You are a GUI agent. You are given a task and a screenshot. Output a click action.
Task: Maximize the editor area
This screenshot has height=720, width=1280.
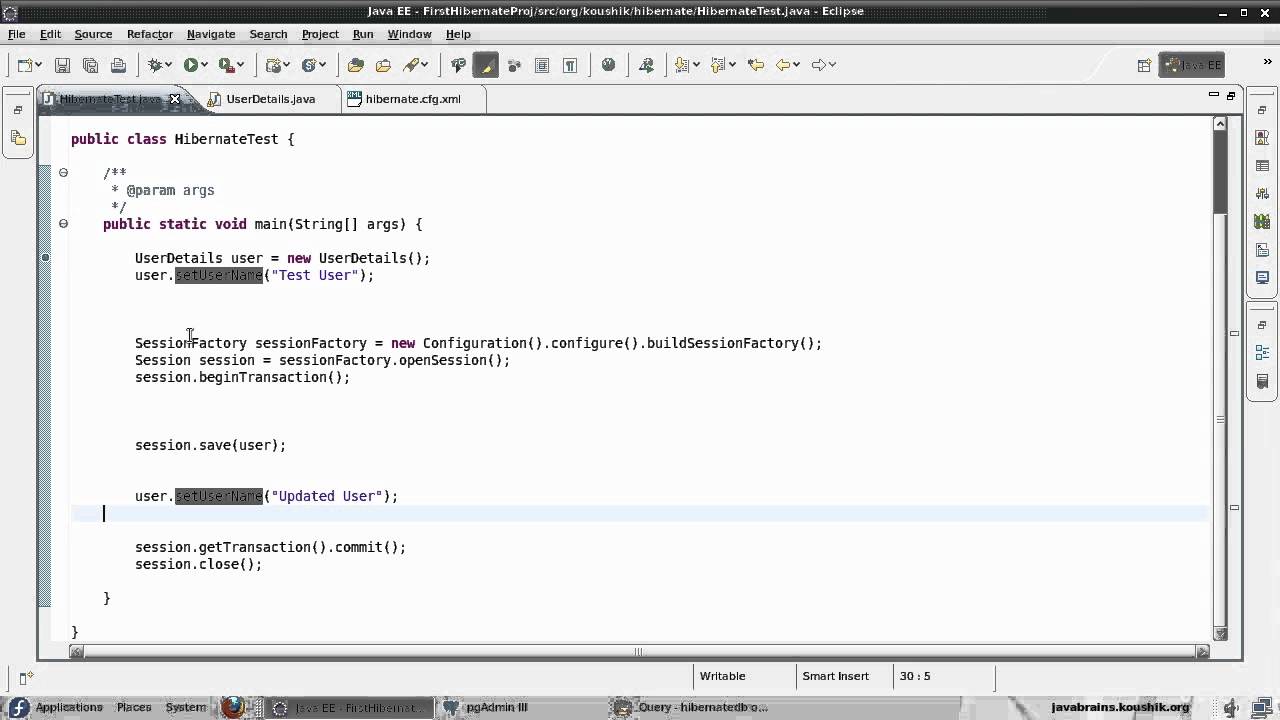coord(1231,95)
